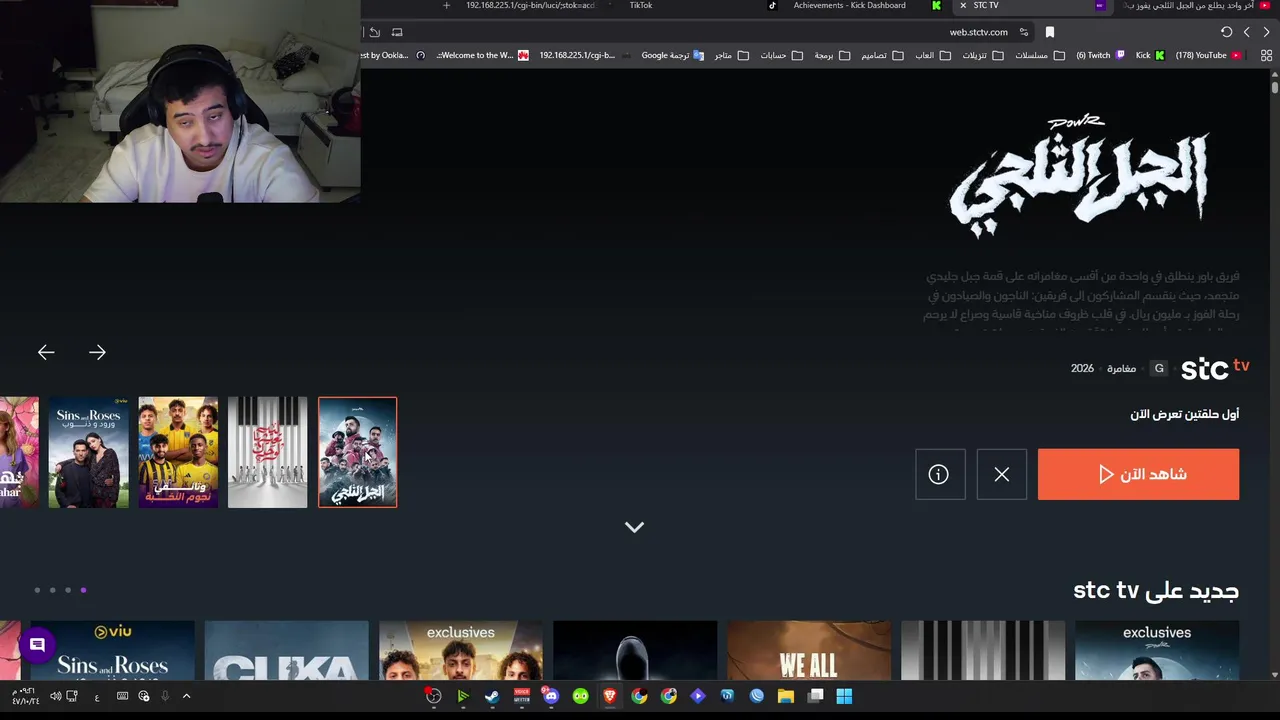Select the yellow football players poster thumbnail
1280x720 pixels.
[x=178, y=452]
